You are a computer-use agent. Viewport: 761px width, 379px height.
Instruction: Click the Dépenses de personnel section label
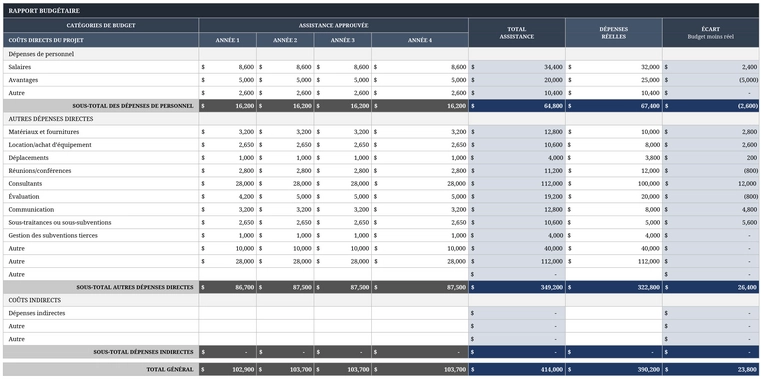pos(101,54)
